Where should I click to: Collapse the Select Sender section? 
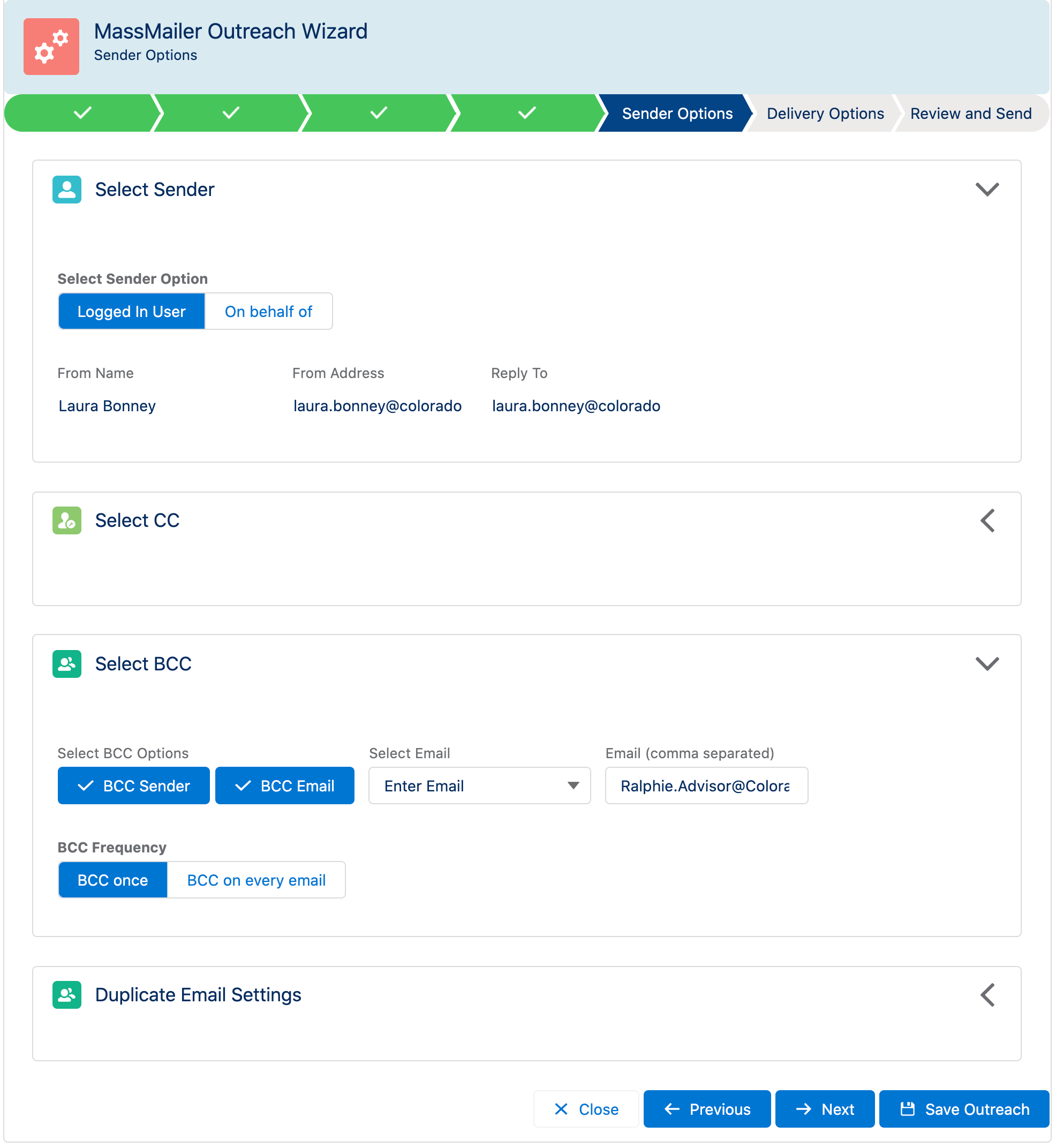[987, 190]
